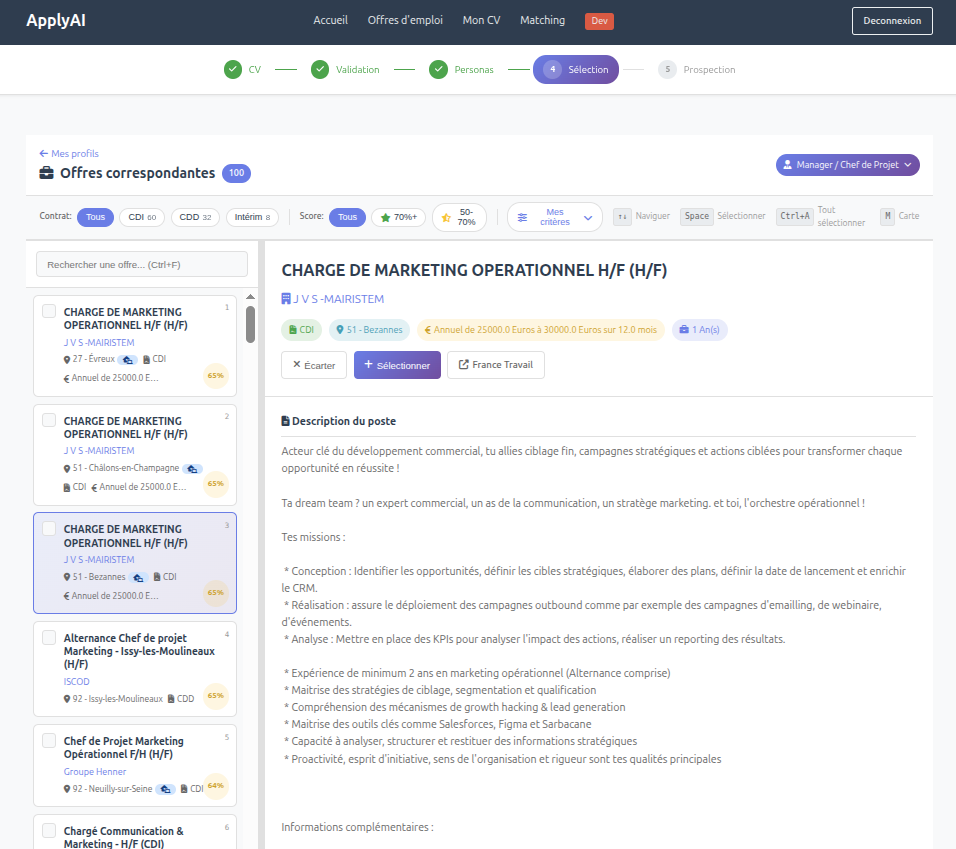This screenshot has height=849, width=956.
Task: Focus the Rechercher une offre search field
Action: [141, 264]
